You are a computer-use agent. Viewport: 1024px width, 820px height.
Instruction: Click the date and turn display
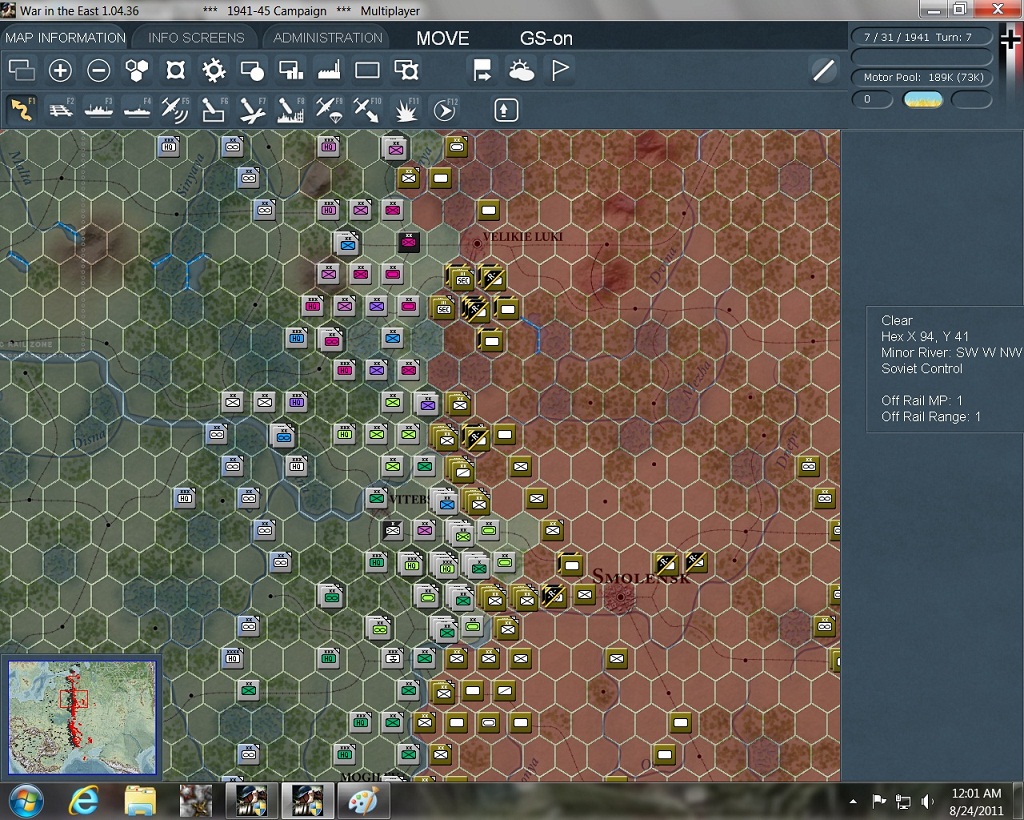point(921,37)
